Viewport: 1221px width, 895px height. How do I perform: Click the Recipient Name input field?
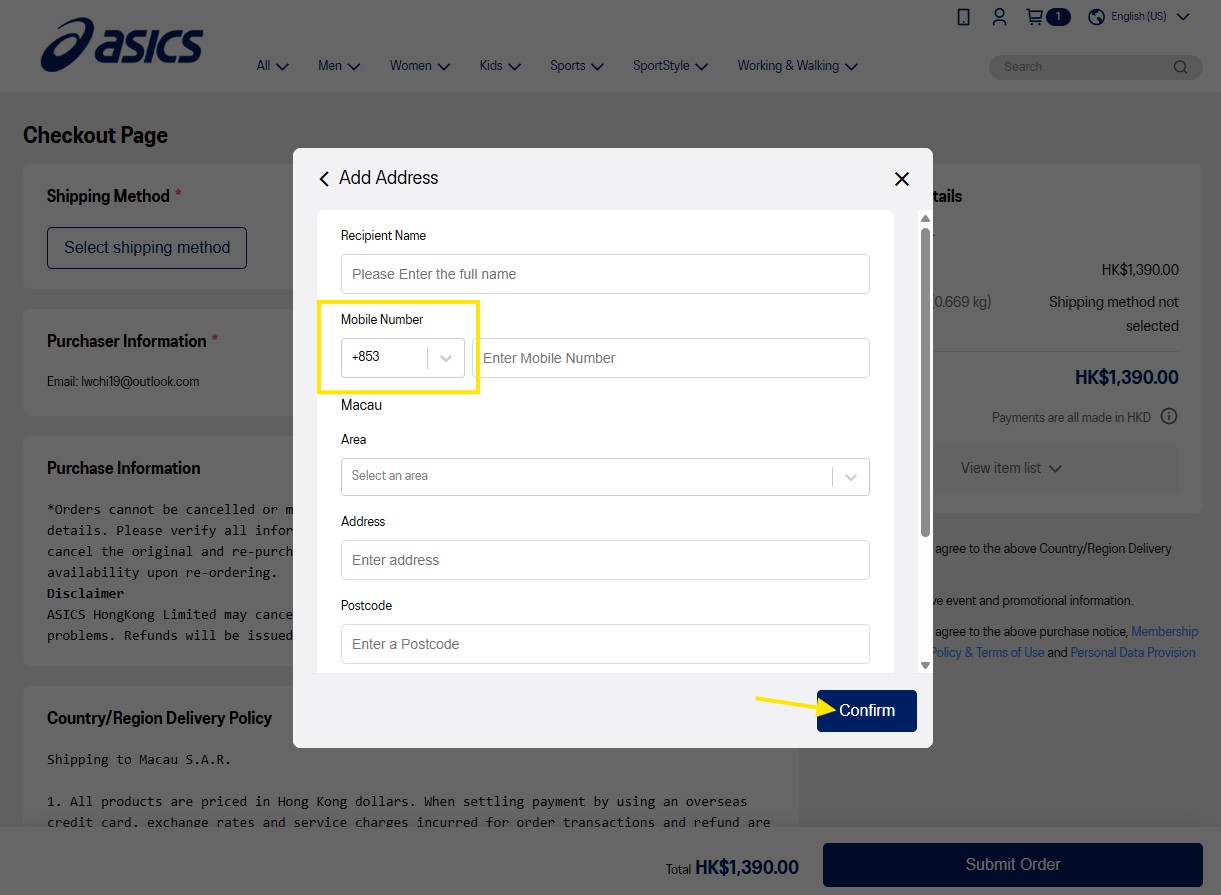pyautogui.click(x=605, y=274)
